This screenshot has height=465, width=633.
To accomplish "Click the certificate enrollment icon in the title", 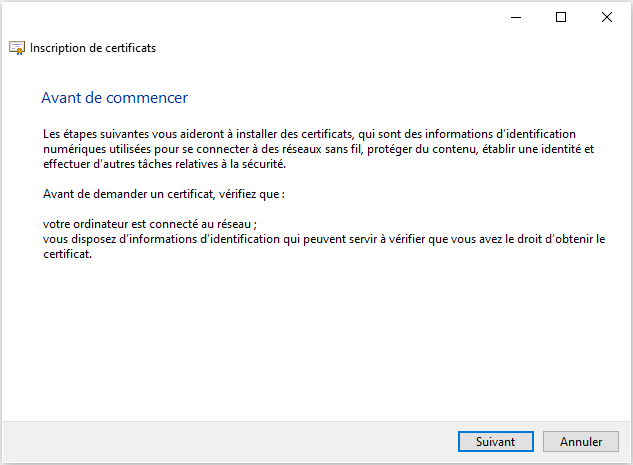I will (17, 48).
